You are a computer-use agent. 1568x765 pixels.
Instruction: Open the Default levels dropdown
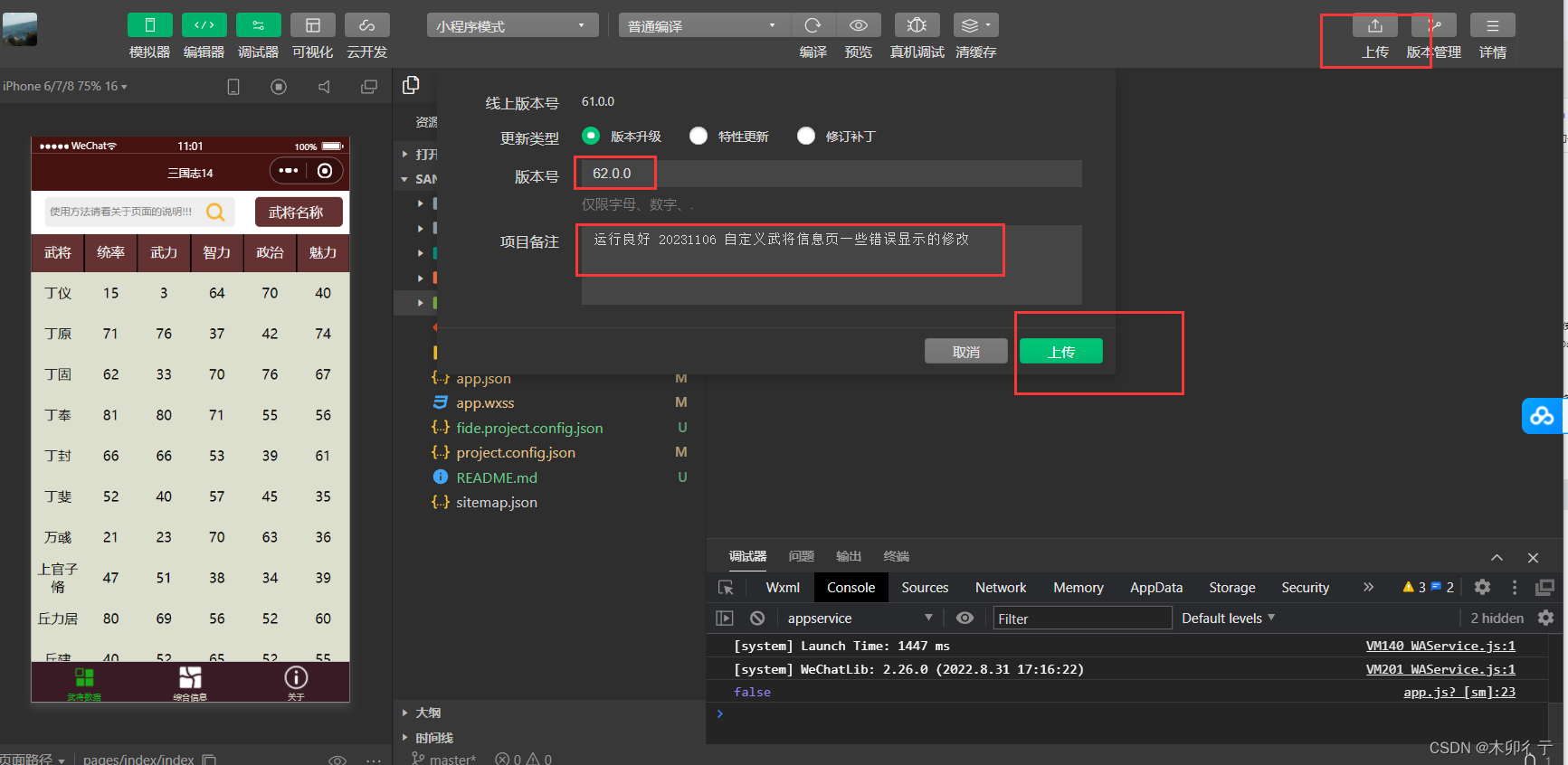pyautogui.click(x=1228, y=619)
